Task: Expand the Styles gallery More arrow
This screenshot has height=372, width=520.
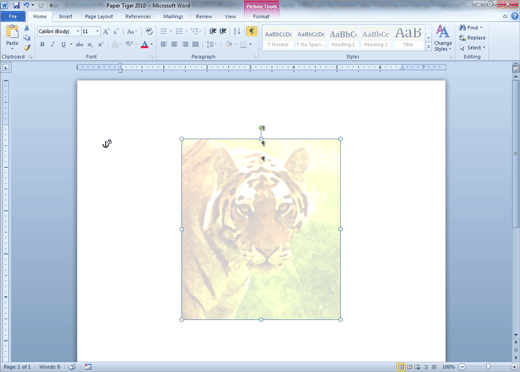Action: pos(428,47)
